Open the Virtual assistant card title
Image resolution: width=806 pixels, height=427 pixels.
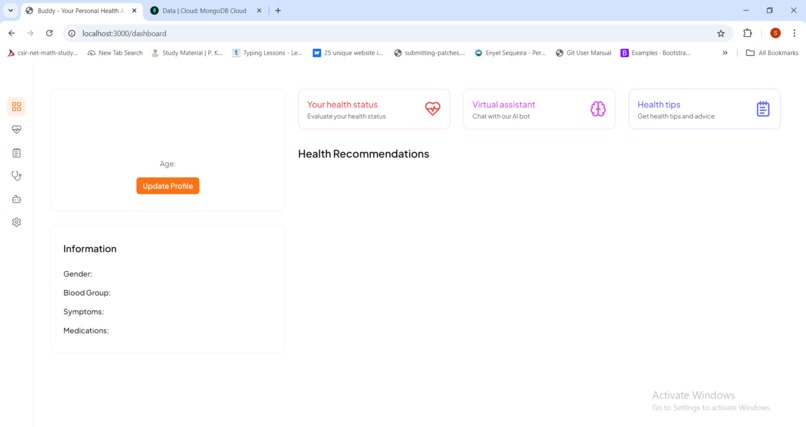(x=504, y=104)
